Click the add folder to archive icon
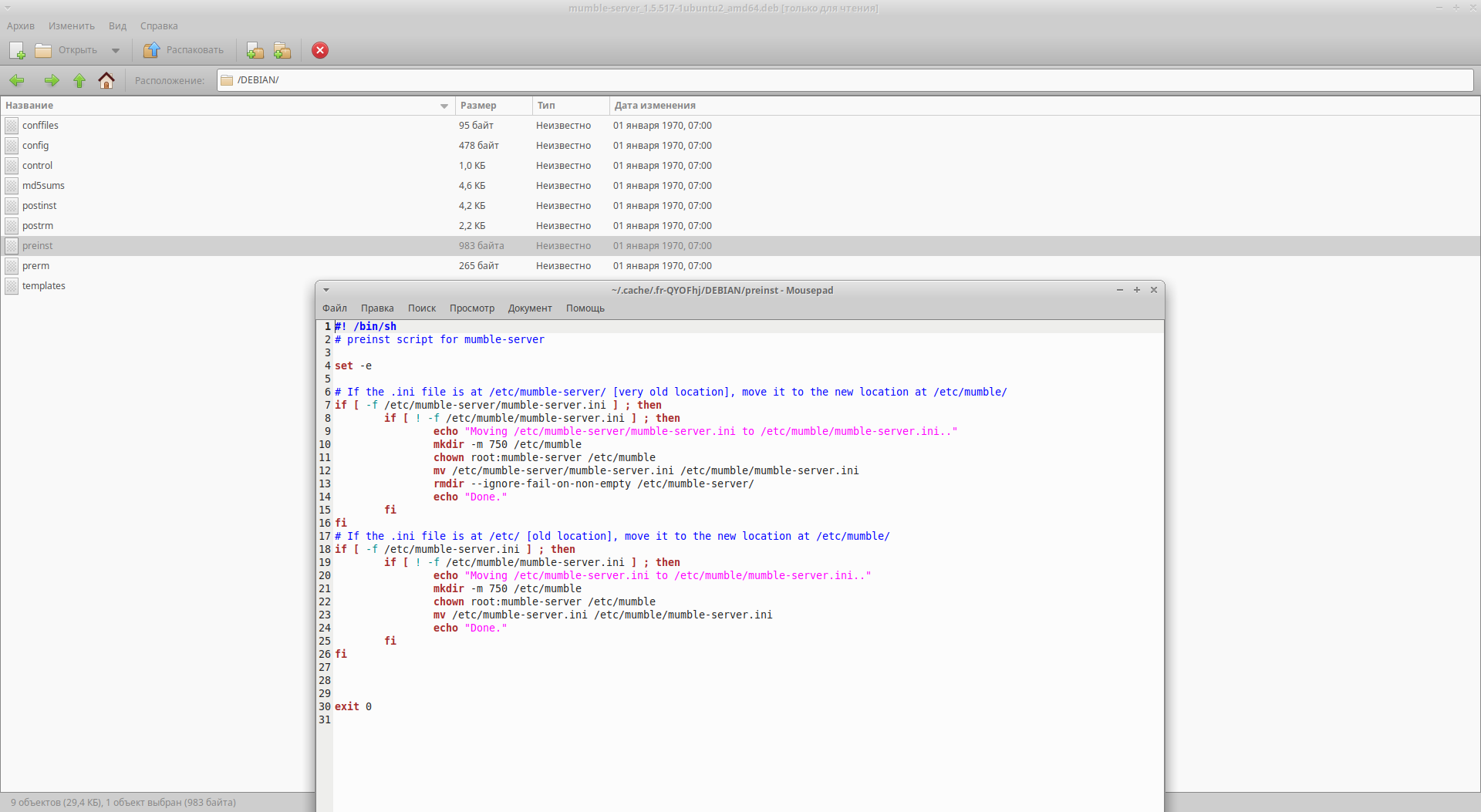Viewport: 1481px width, 812px height. (282, 51)
